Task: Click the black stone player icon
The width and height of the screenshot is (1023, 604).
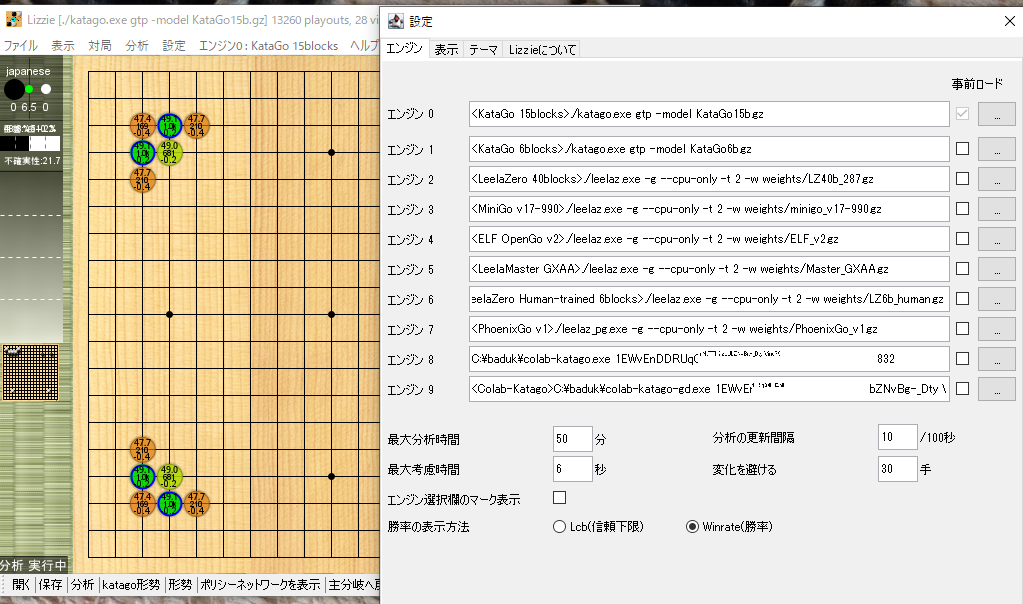Action: pos(14,89)
